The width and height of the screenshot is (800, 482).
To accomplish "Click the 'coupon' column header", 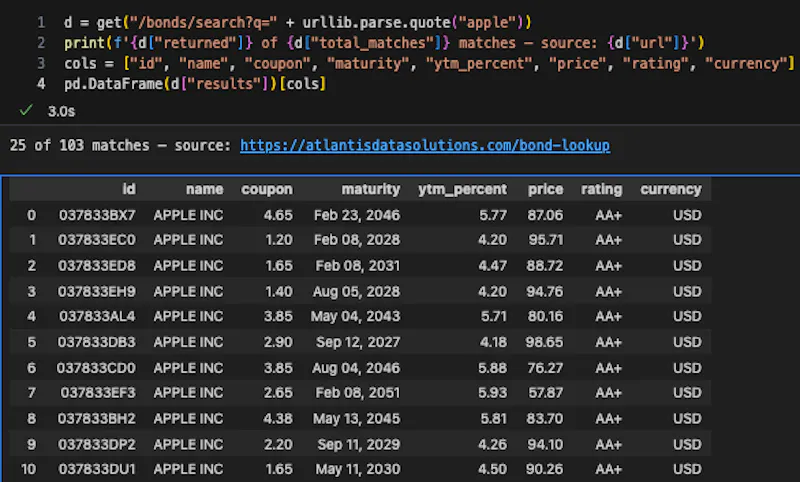I will [x=267, y=189].
